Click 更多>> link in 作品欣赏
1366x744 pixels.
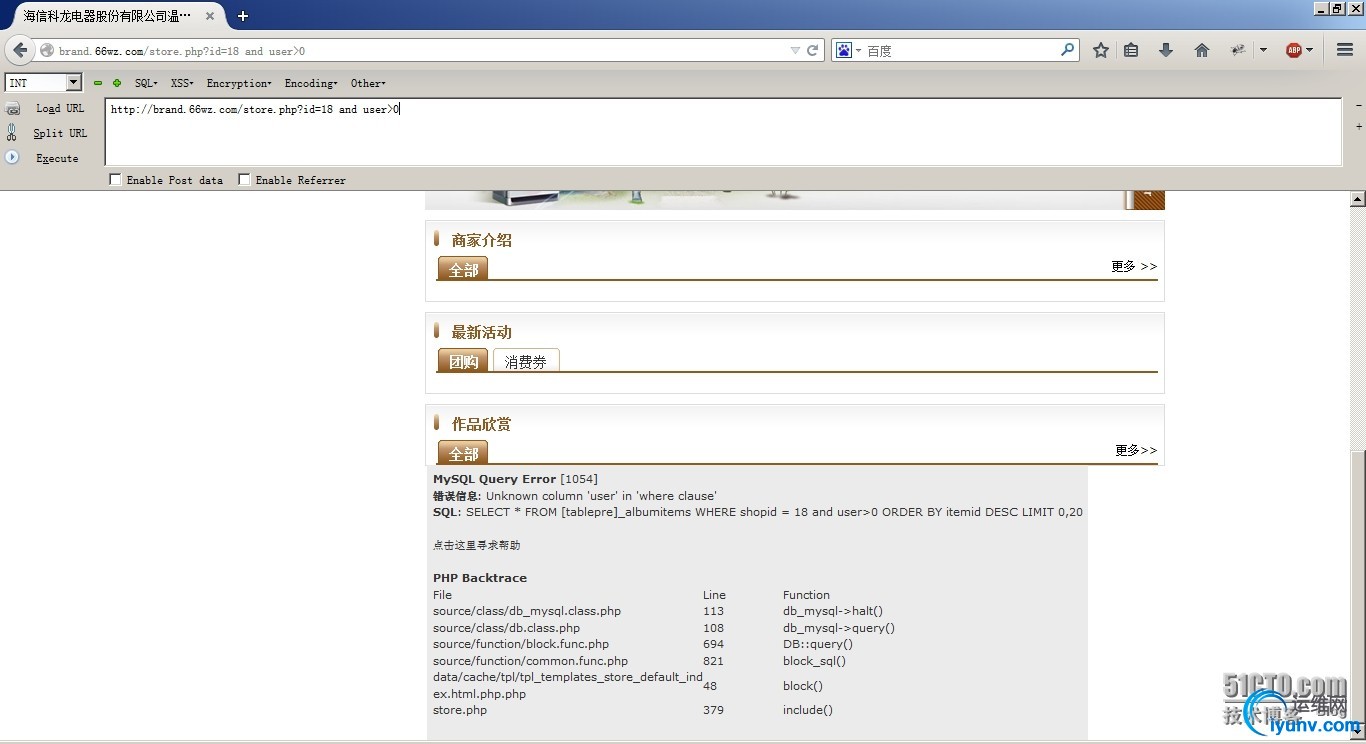coord(1136,450)
